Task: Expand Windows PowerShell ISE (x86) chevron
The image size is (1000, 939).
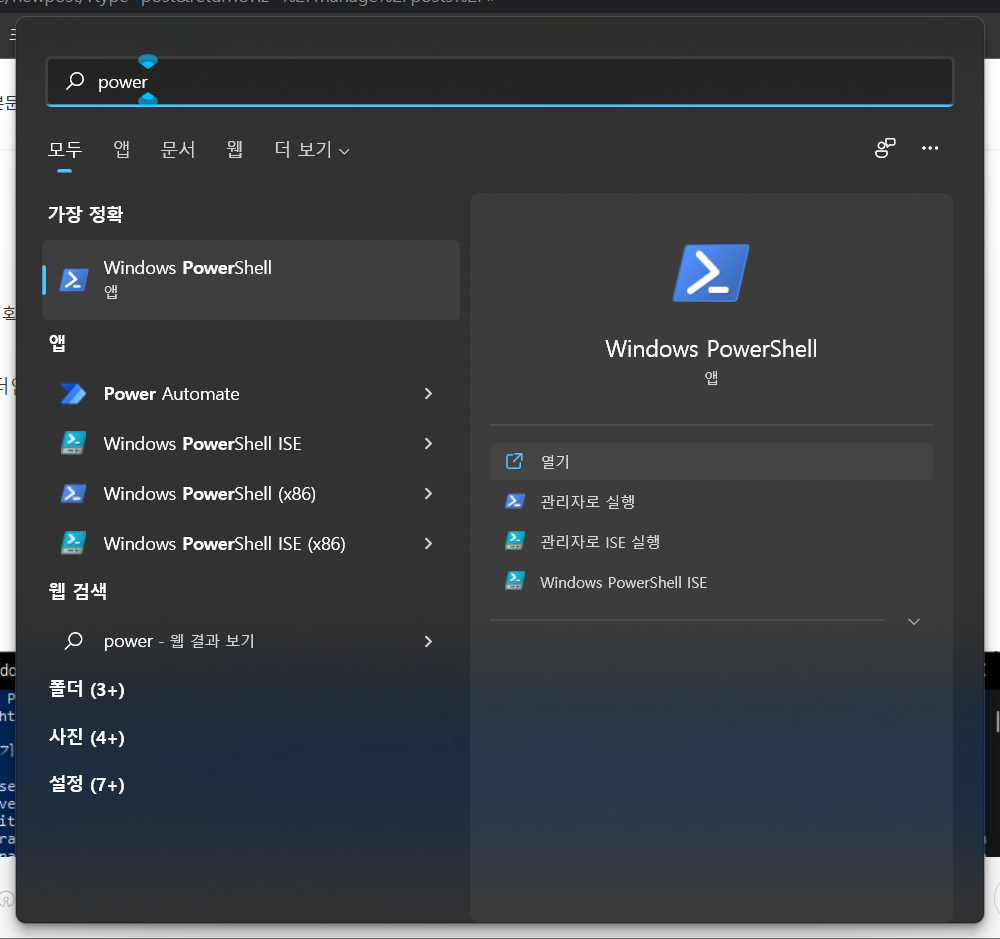Action: click(x=428, y=543)
